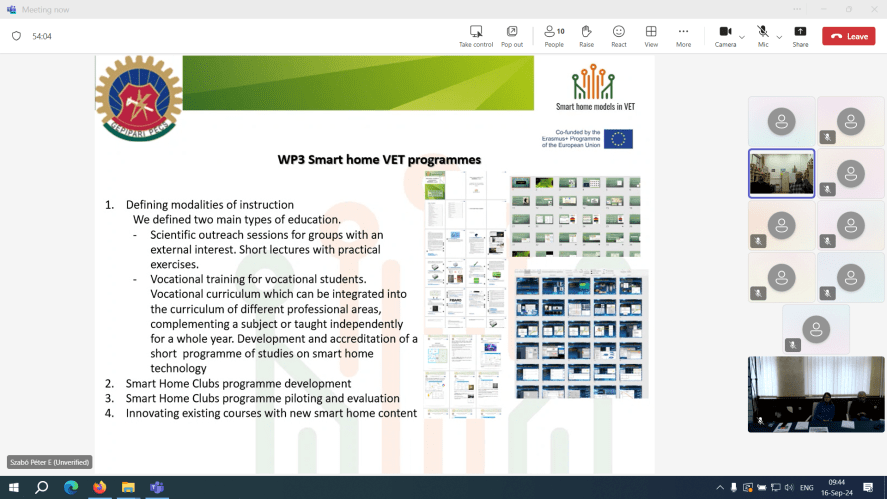Click "Smart Home Clubs programme development" line

point(238,384)
